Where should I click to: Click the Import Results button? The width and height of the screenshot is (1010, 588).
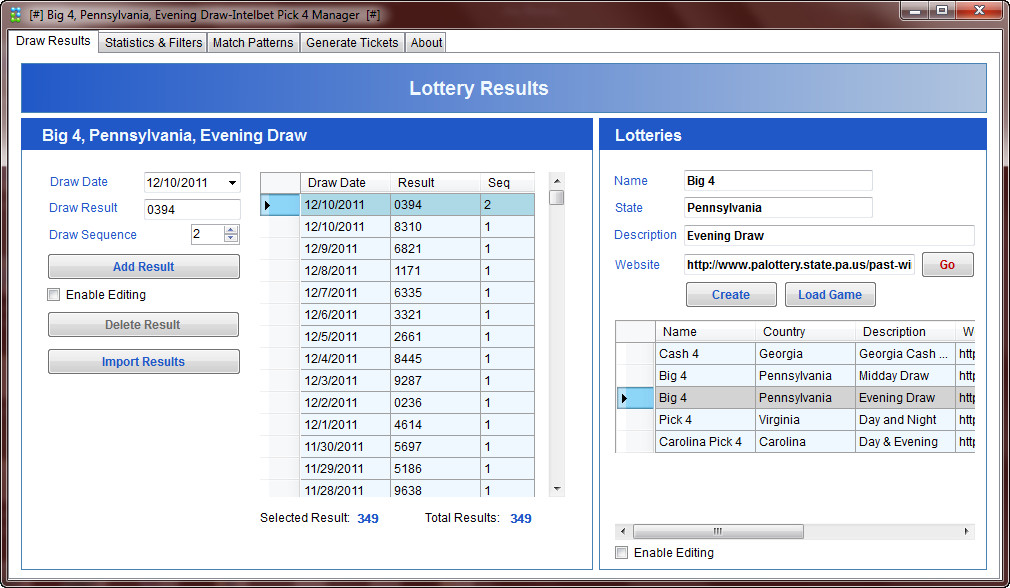pyautogui.click(x=143, y=362)
